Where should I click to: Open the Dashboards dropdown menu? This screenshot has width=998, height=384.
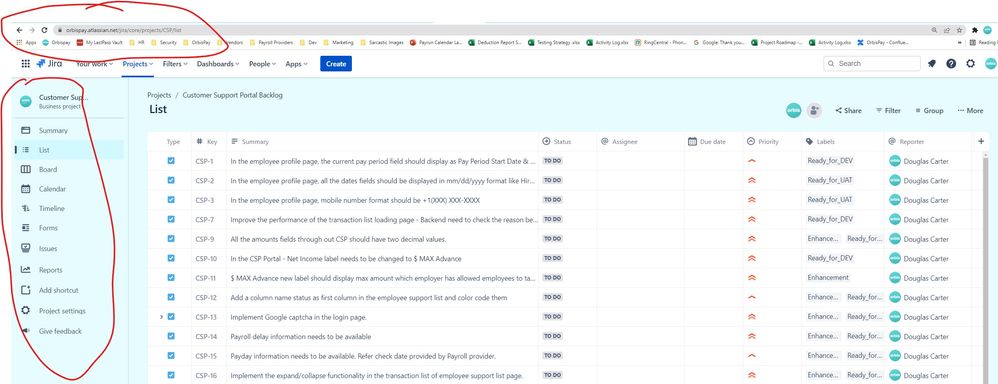click(x=218, y=64)
